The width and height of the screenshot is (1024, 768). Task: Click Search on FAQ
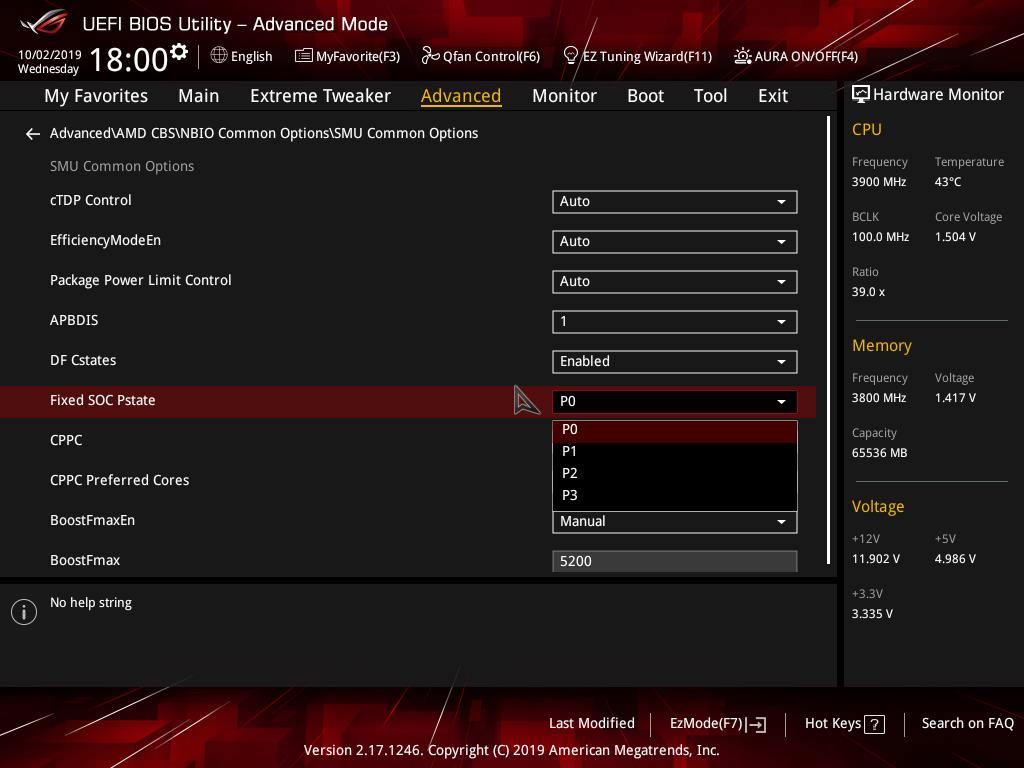click(x=967, y=724)
